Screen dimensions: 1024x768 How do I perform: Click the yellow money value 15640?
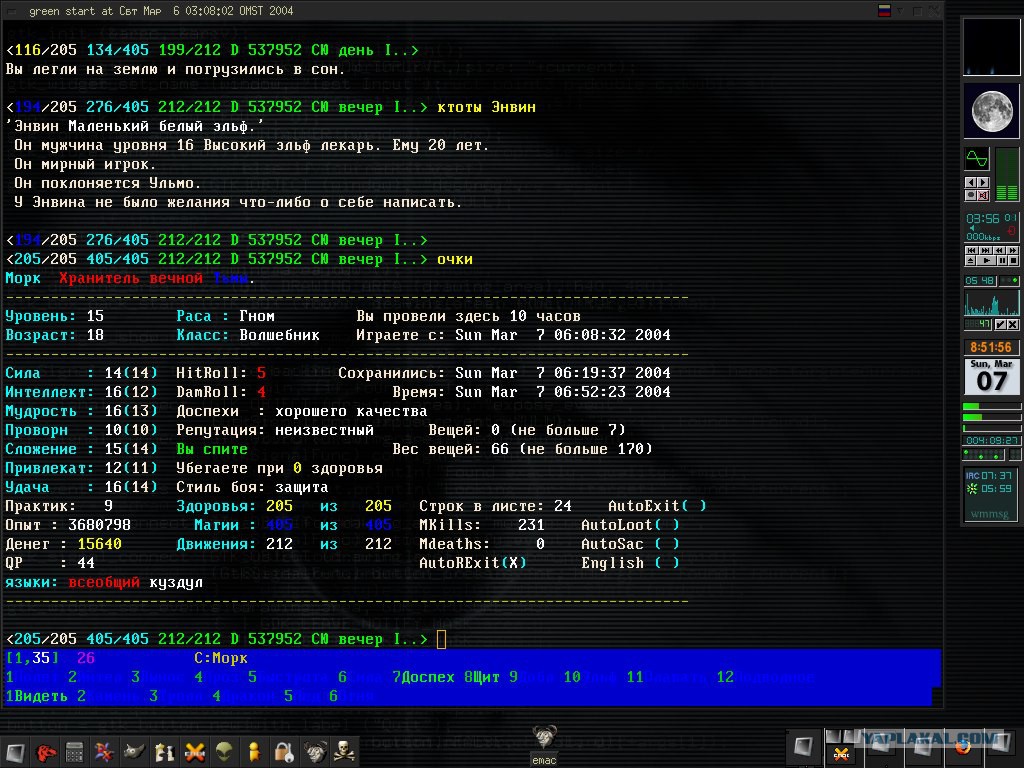point(99,544)
